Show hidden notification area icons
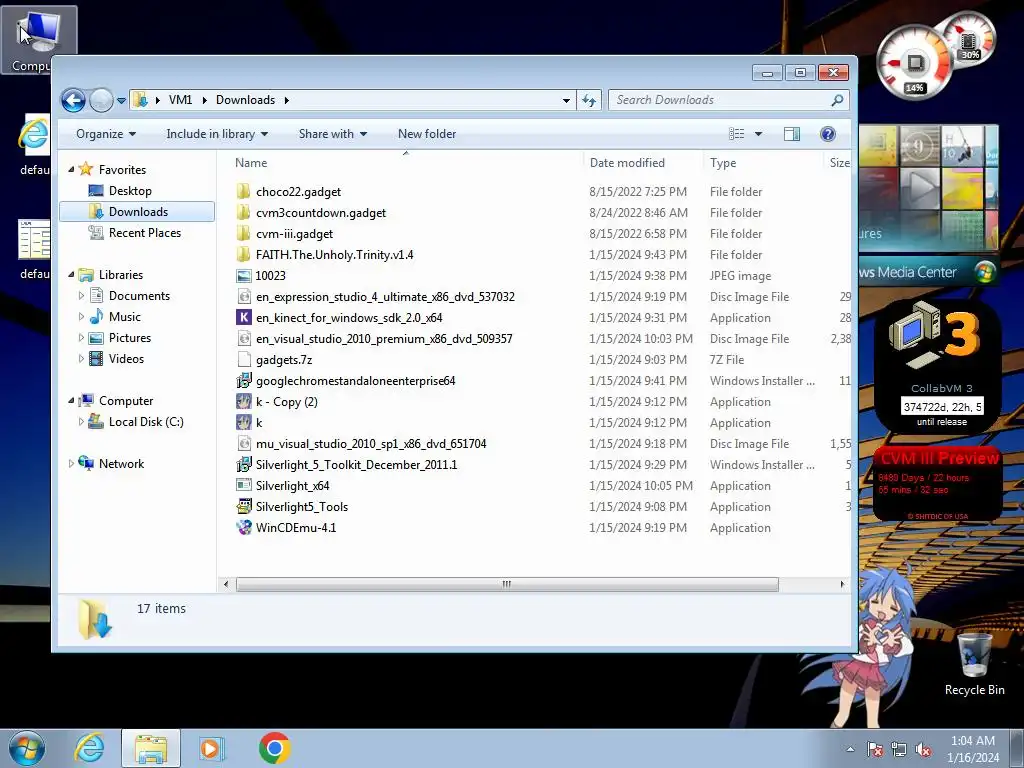 850,749
